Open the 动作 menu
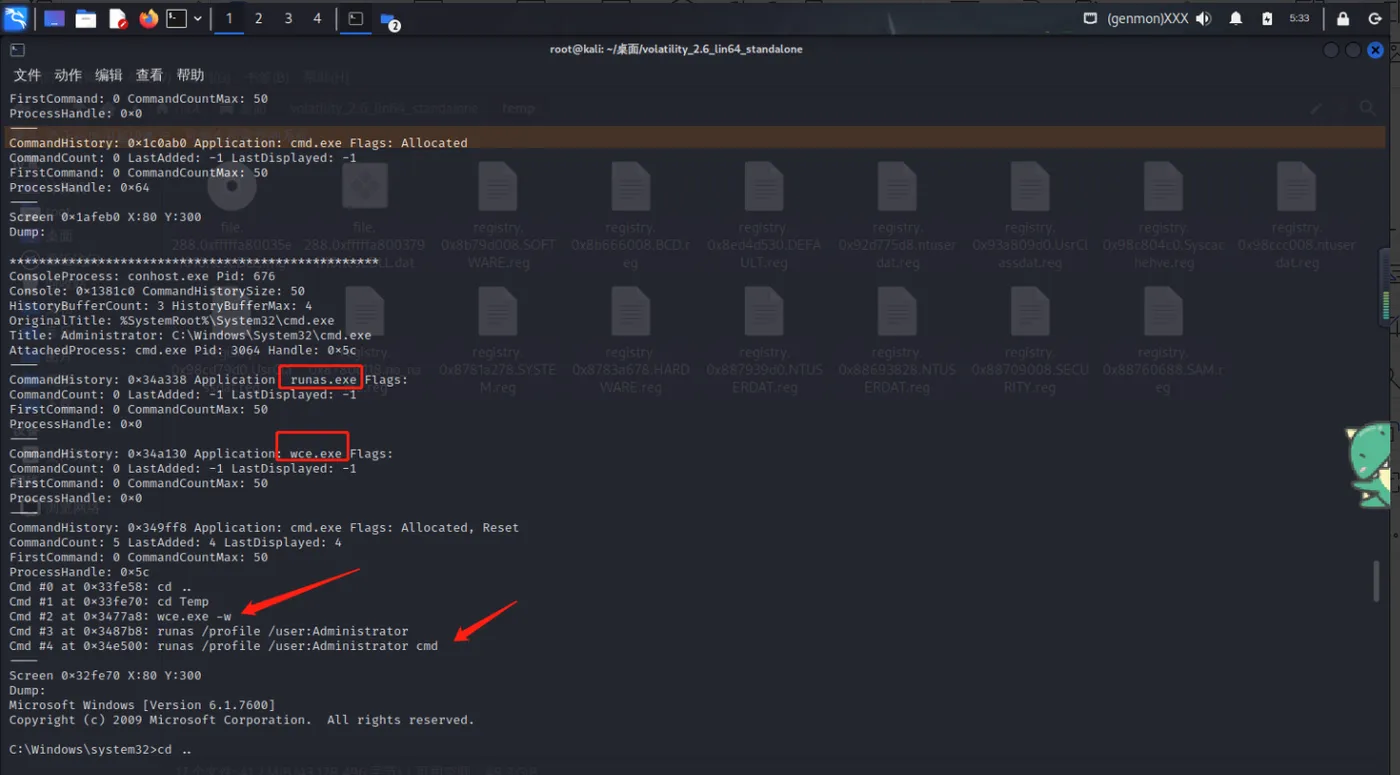 click(68, 75)
